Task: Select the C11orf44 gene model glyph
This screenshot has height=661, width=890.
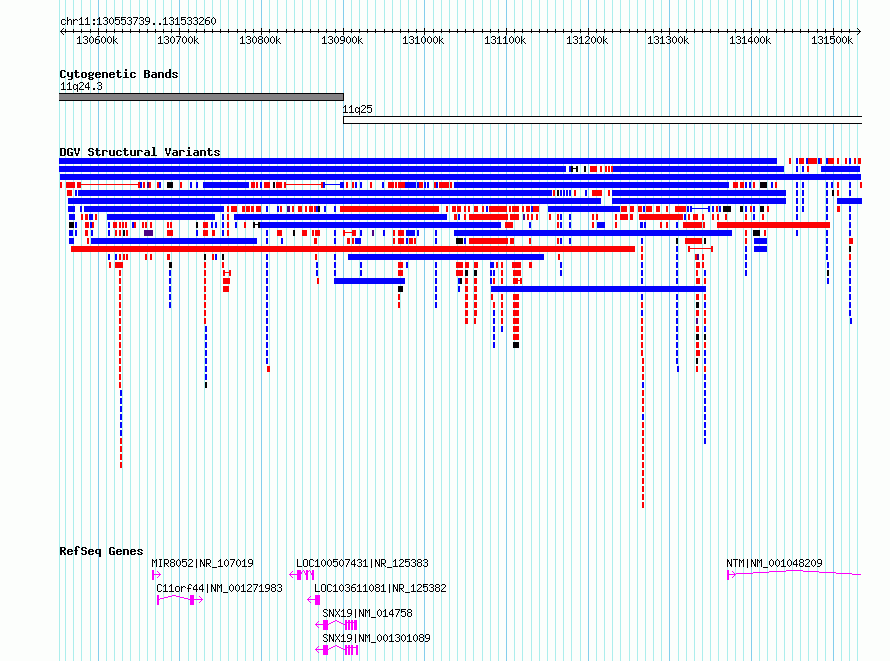Action: [x=180, y=600]
